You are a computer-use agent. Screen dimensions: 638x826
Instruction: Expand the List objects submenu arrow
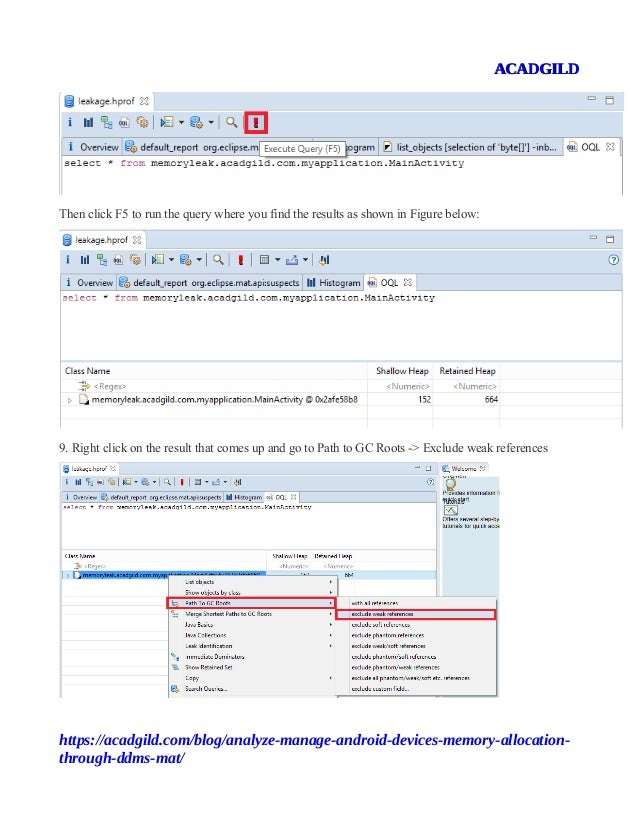click(x=331, y=582)
